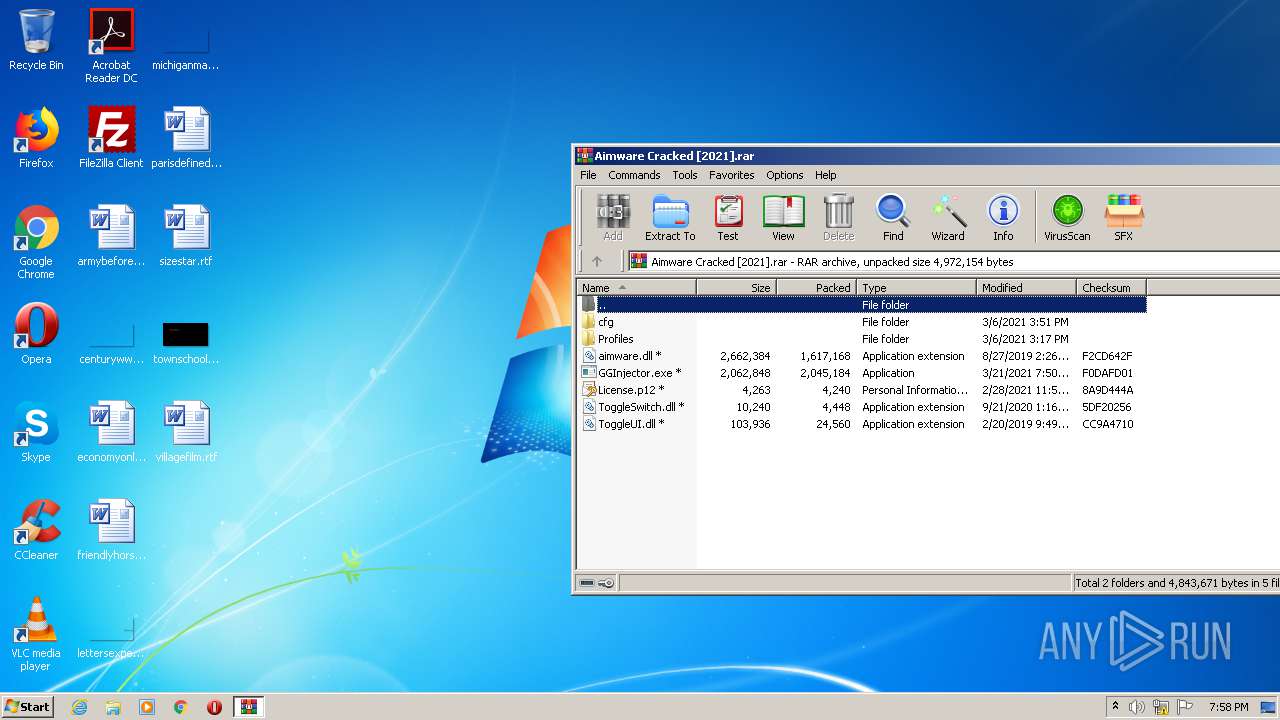Open FileZilla Client desktop shortcut
The image size is (1280, 720).
coord(111,138)
